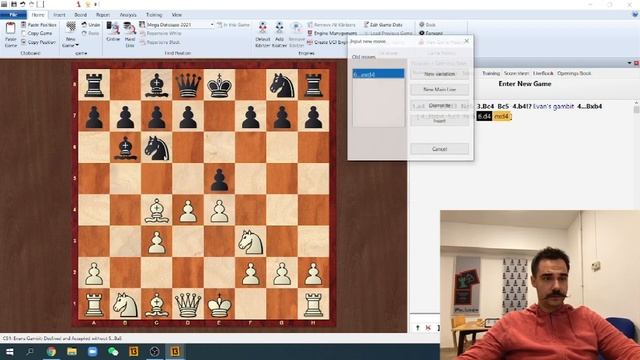Click the New variation button
The height and width of the screenshot is (360, 640).
pyautogui.click(x=439, y=74)
